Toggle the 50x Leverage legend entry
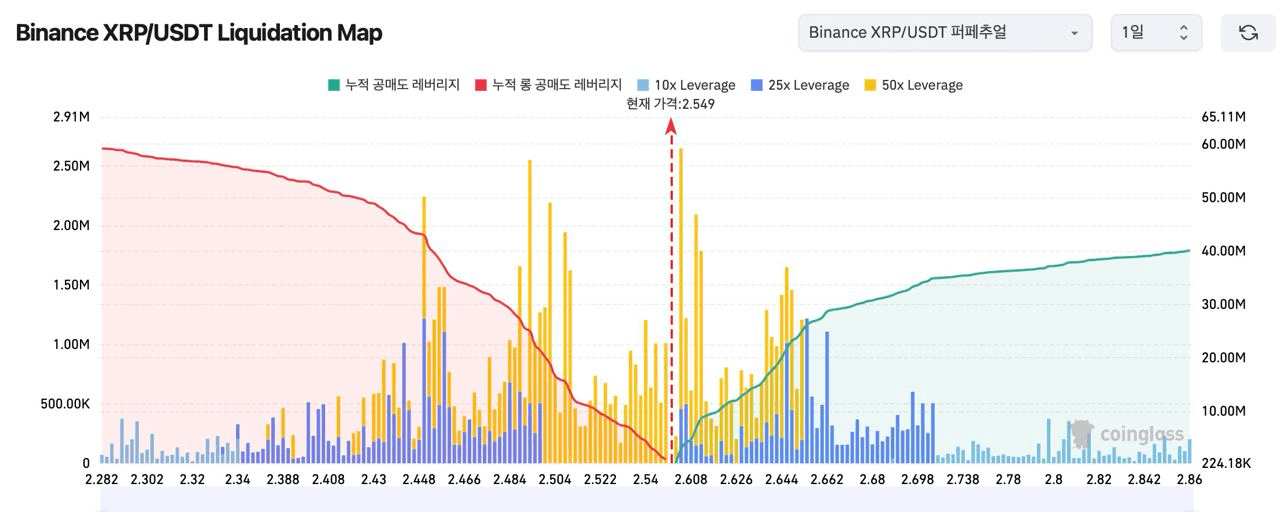Screen dimensions: 1280x512 click(x=921, y=85)
